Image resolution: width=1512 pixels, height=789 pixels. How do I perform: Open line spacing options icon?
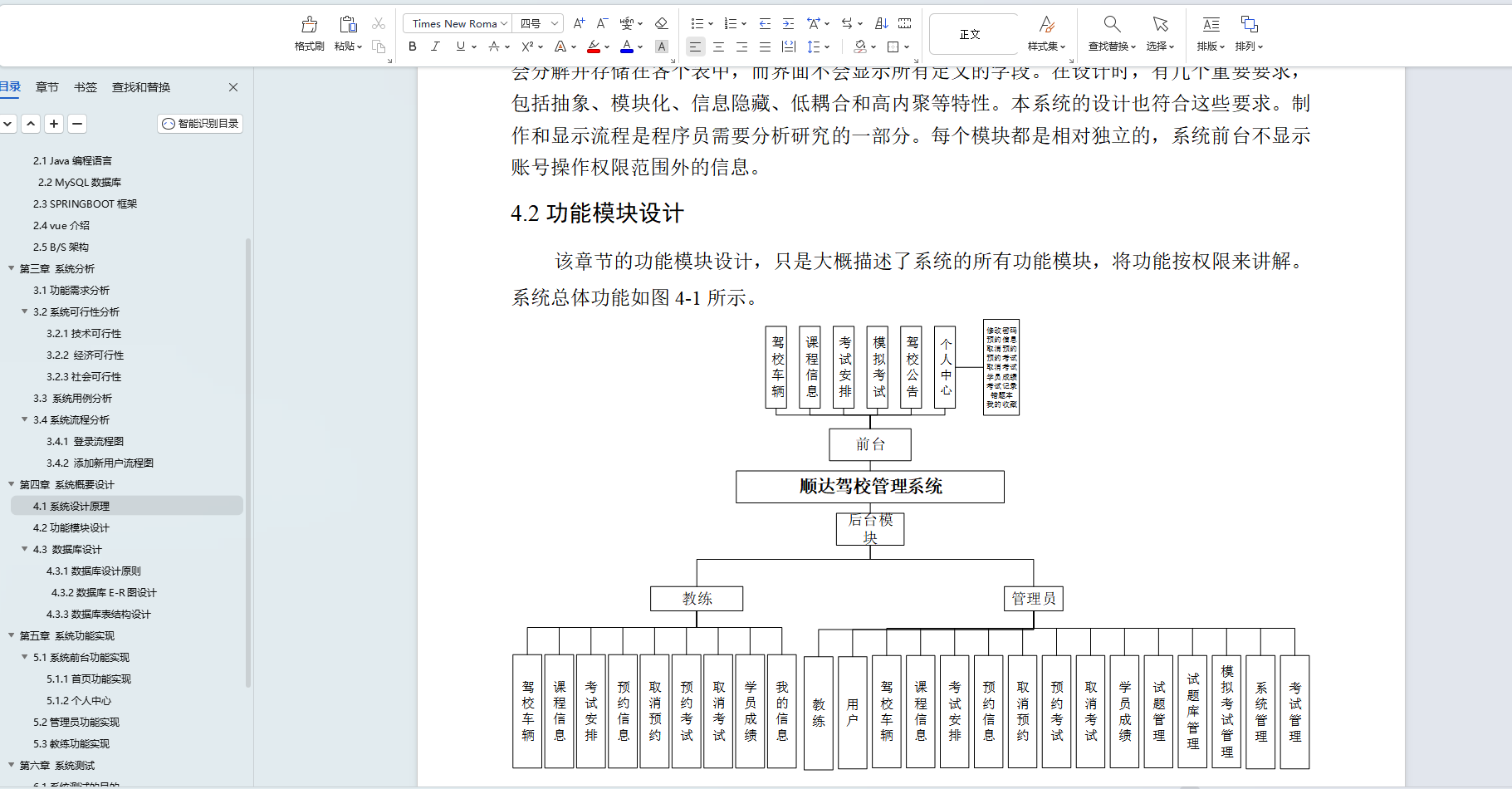(x=814, y=47)
